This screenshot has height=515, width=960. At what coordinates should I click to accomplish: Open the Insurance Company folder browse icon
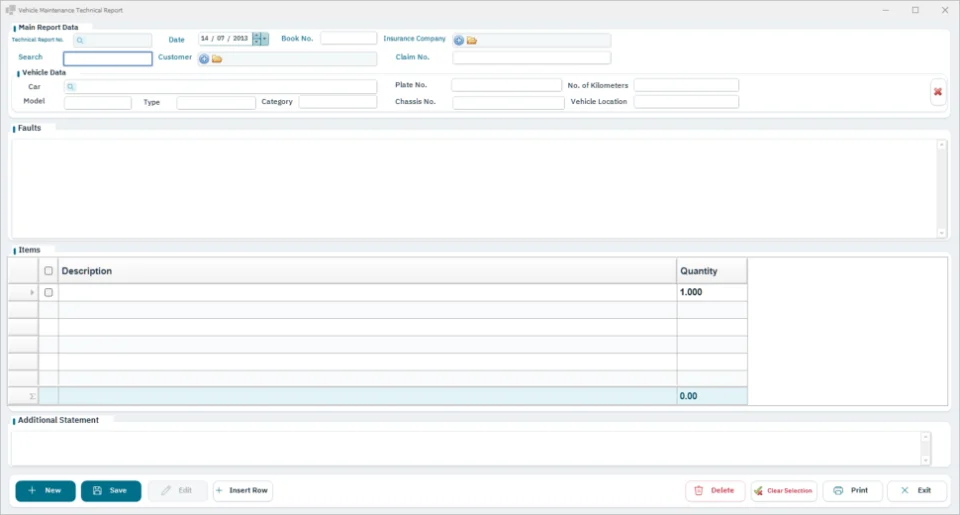pos(471,40)
